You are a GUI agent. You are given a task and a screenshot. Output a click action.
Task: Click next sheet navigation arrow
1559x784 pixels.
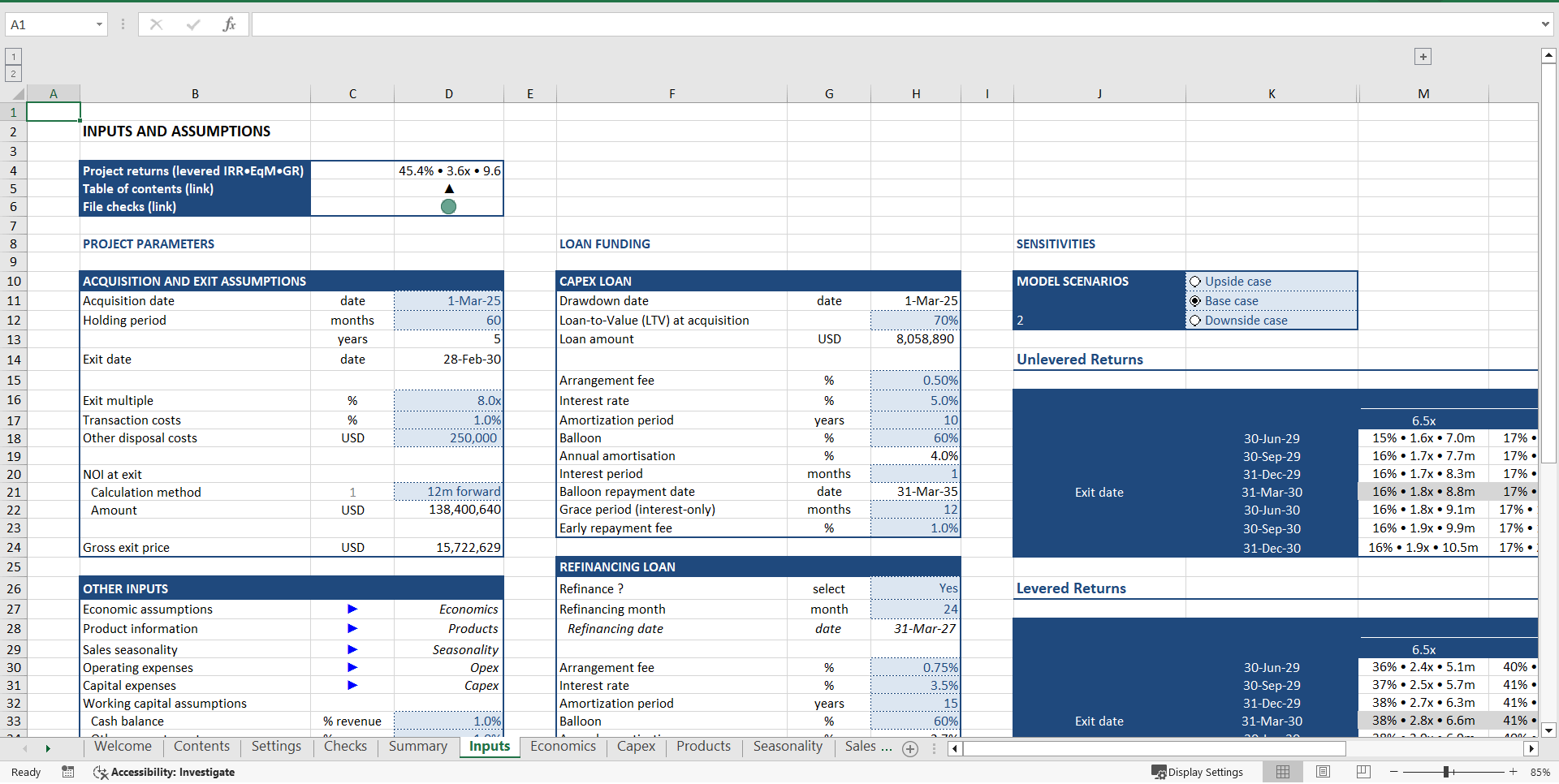tap(48, 748)
